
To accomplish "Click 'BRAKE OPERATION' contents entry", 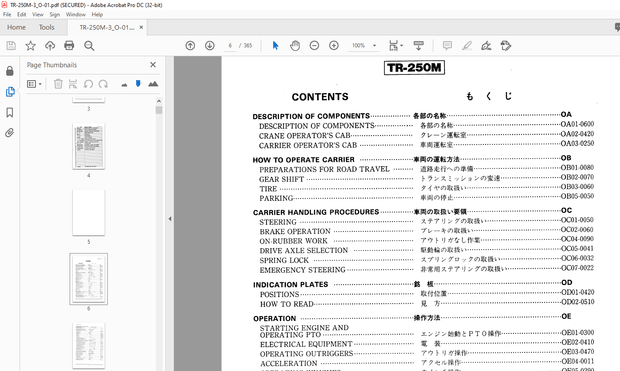I will tap(295, 231).
